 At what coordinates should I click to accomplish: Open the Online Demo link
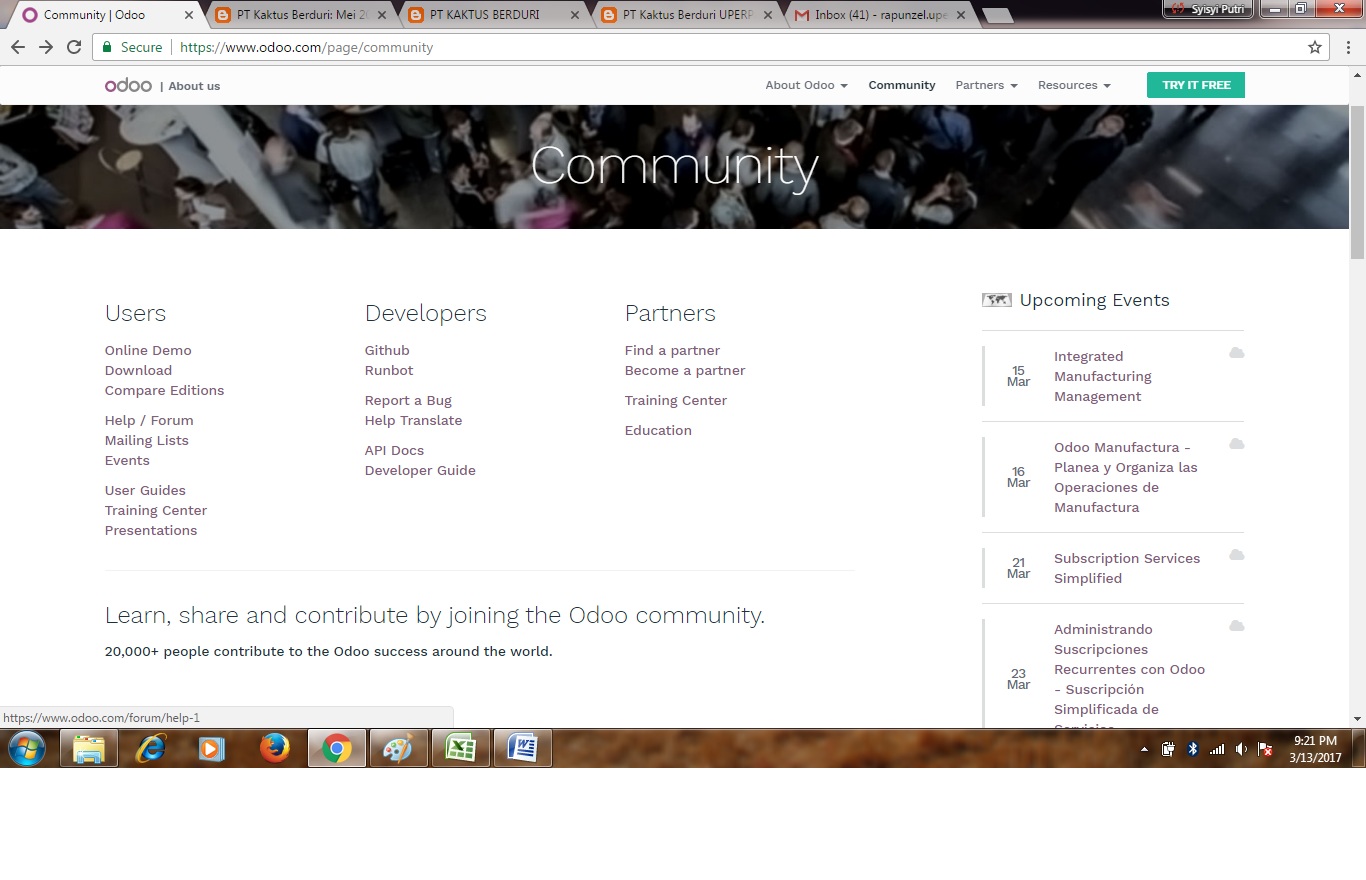148,350
